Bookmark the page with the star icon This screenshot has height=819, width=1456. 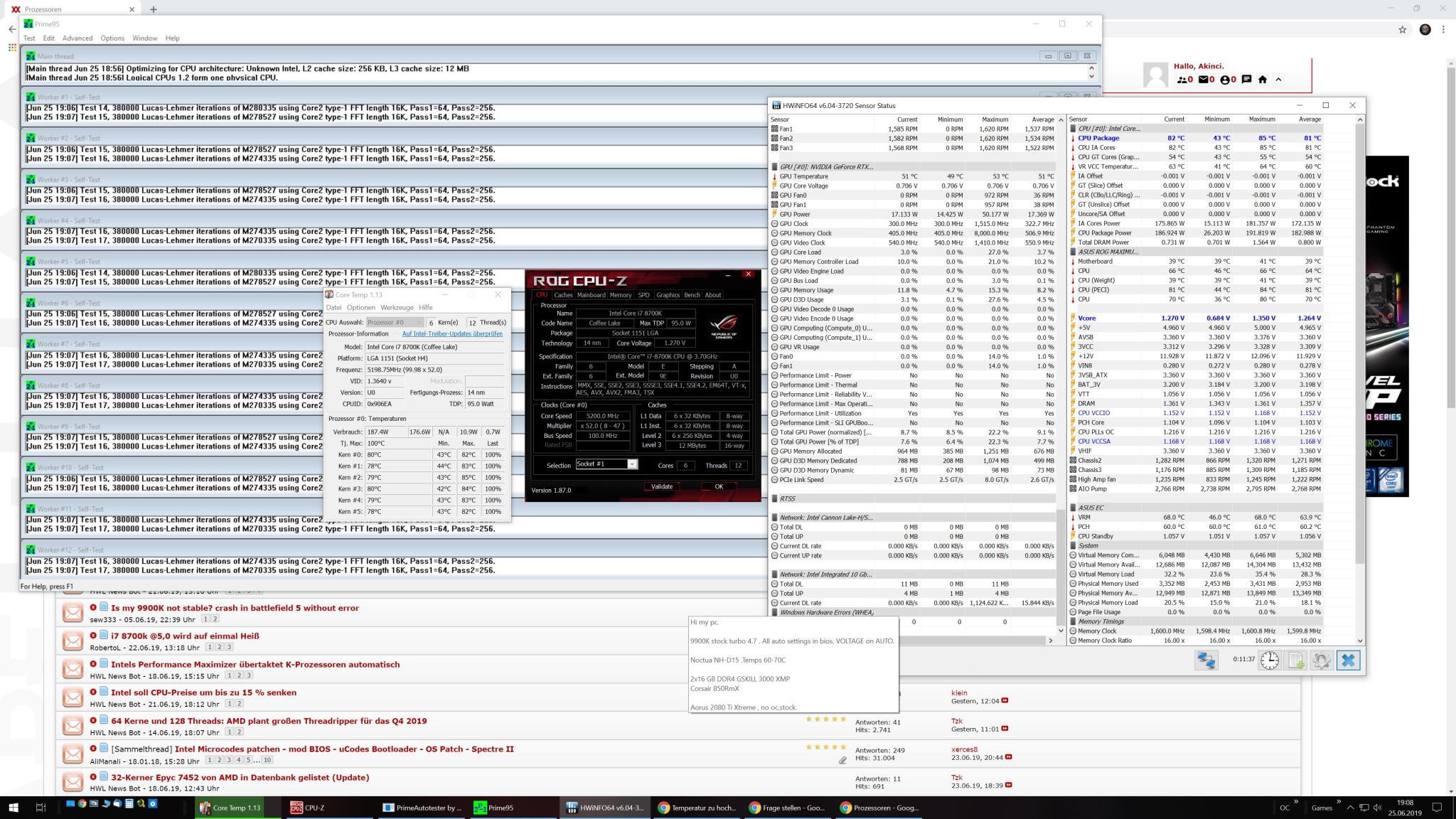coord(1402,29)
